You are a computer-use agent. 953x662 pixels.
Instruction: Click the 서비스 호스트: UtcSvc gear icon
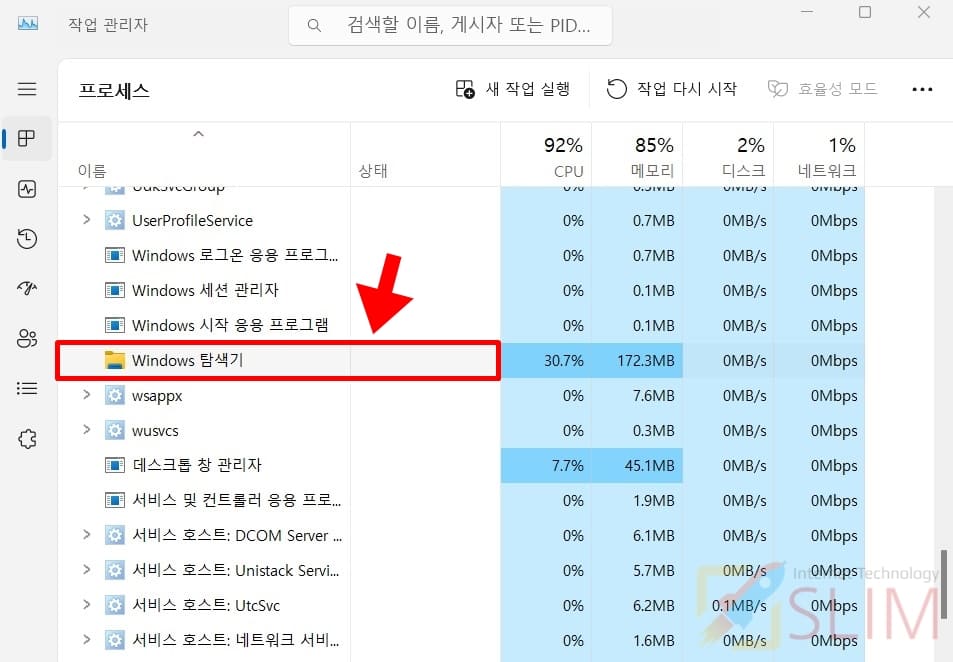pos(114,605)
